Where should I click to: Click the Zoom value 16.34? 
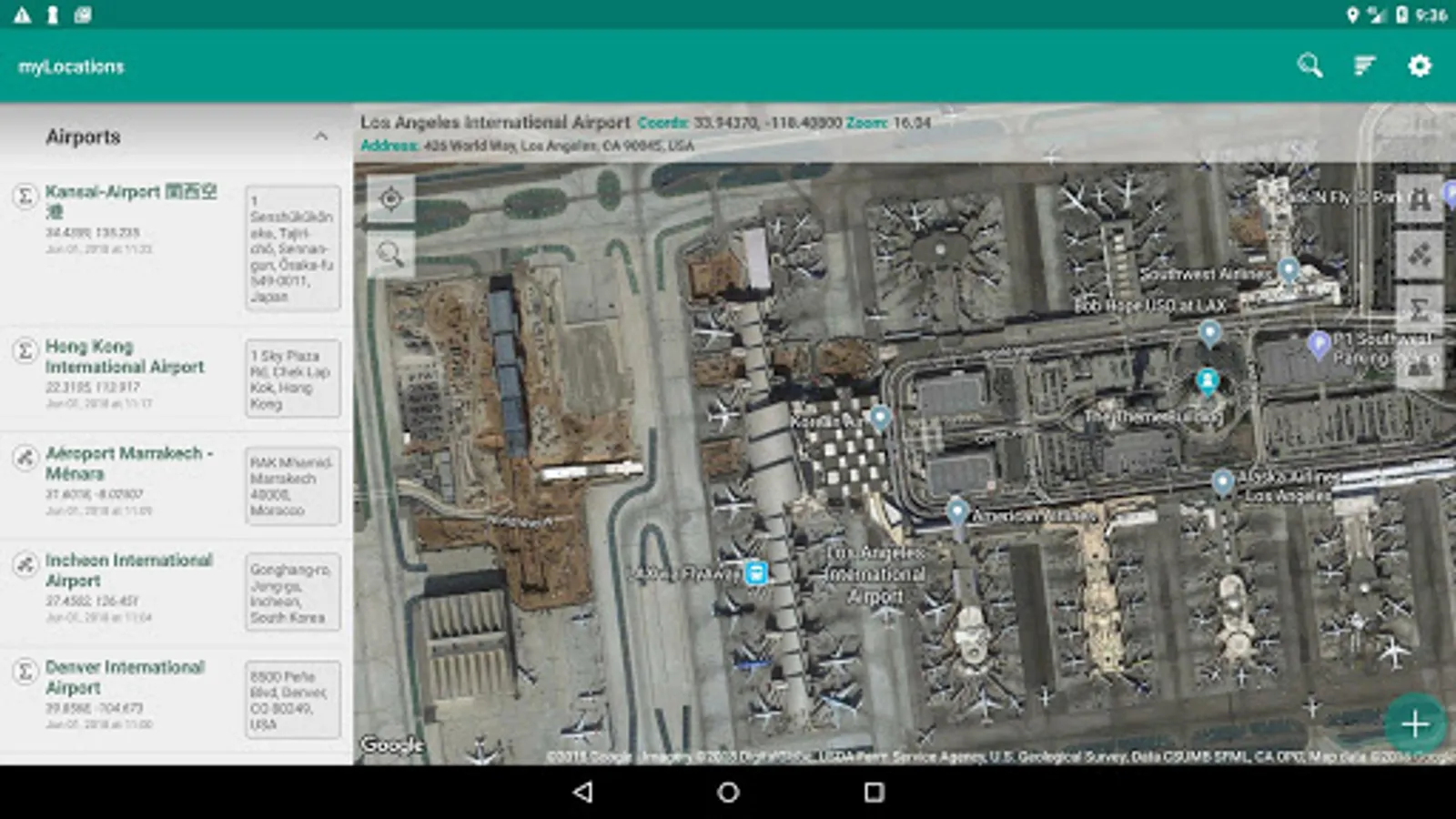(x=910, y=122)
